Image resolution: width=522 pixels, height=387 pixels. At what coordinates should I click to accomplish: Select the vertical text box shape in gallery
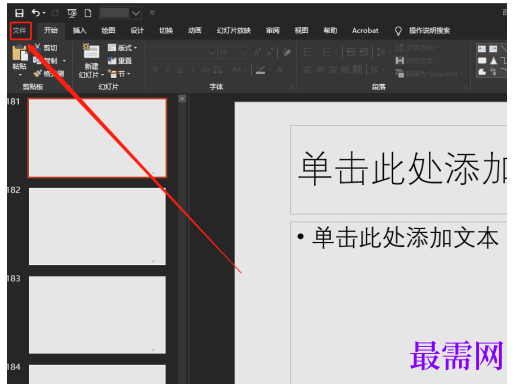(493, 49)
